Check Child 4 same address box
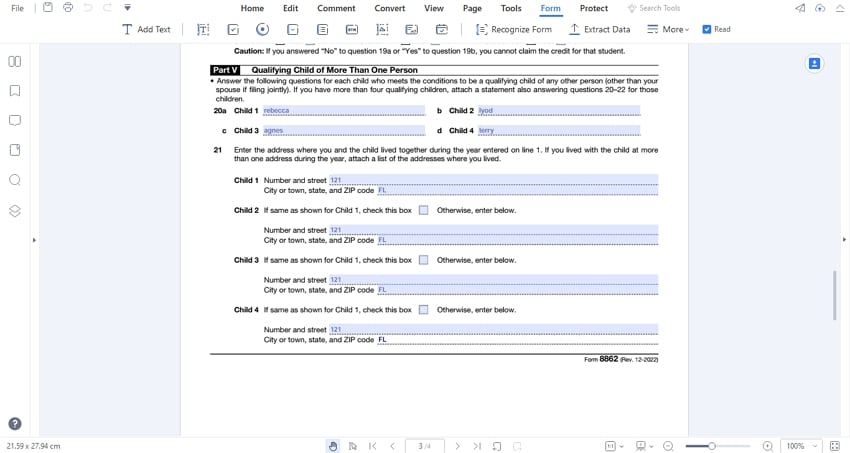The width and height of the screenshot is (850, 453). pos(423,310)
